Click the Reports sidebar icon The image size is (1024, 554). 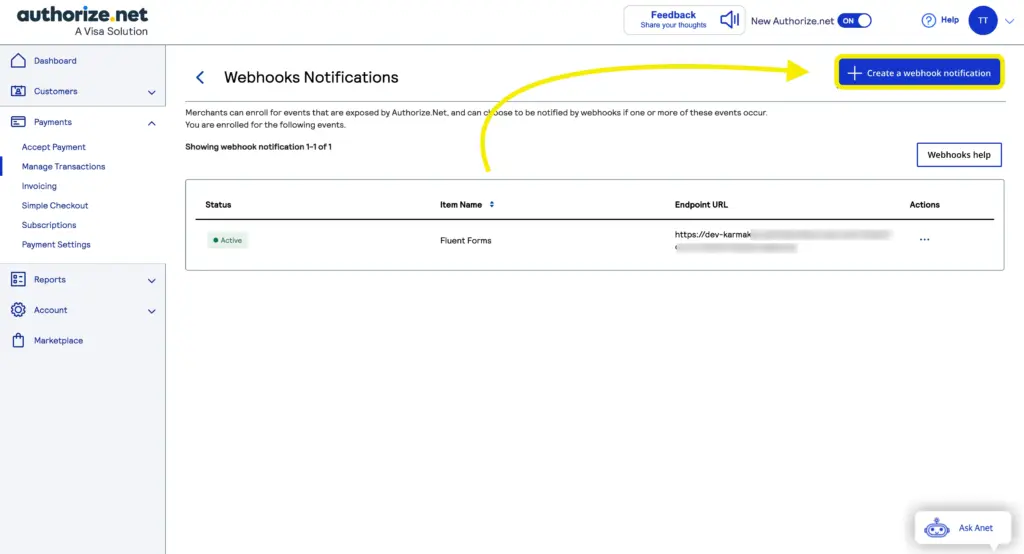click(x=18, y=280)
